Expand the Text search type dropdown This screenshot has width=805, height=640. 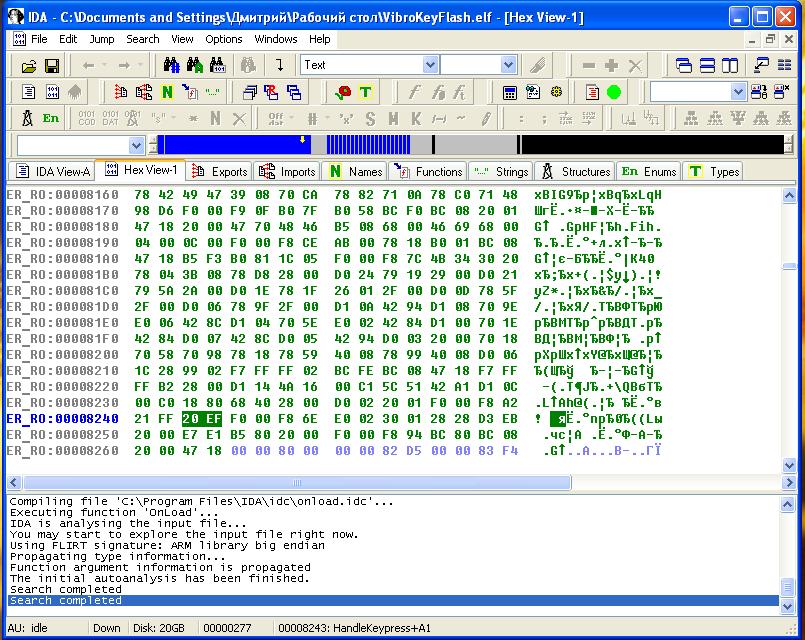430,65
